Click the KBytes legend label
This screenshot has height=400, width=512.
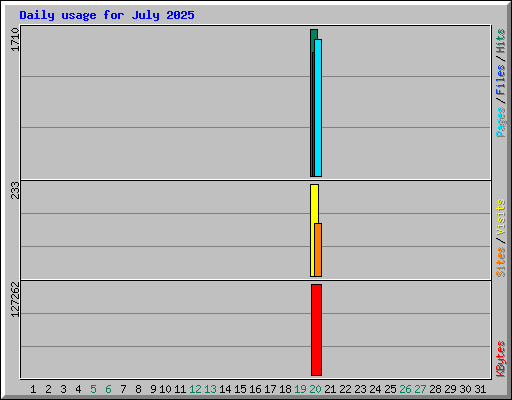[501, 359]
